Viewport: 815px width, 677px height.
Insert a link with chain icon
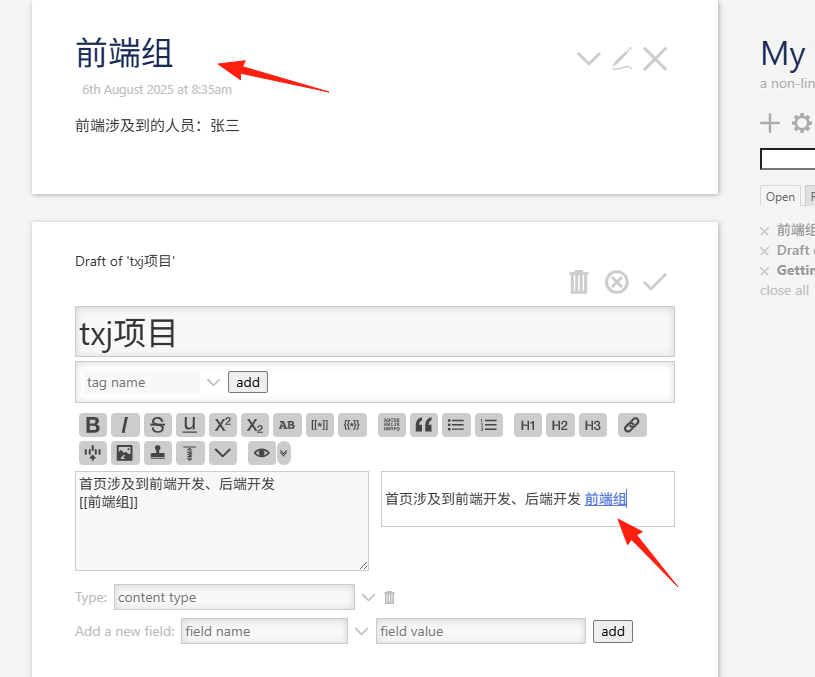[x=632, y=425]
